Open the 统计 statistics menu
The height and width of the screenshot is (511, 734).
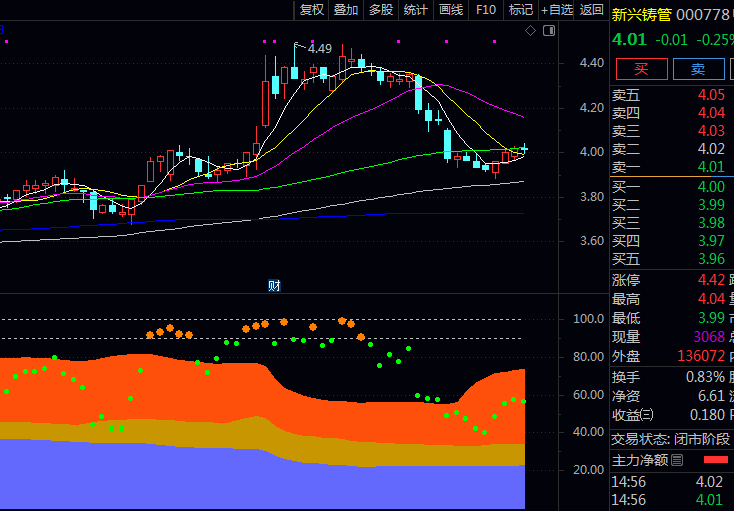coord(416,10)
